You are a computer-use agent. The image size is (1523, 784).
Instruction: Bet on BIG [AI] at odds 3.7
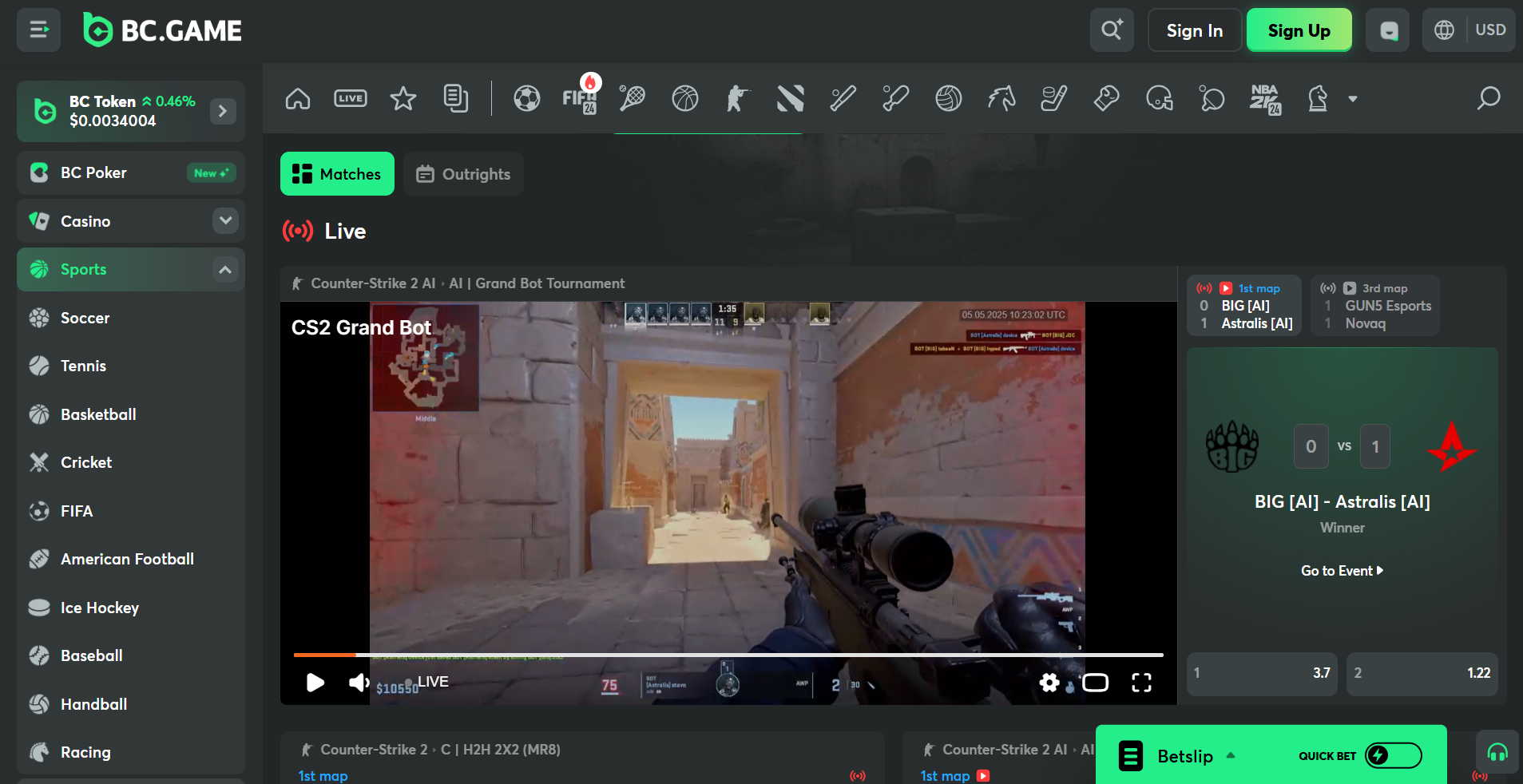(x=1262, y=673)
